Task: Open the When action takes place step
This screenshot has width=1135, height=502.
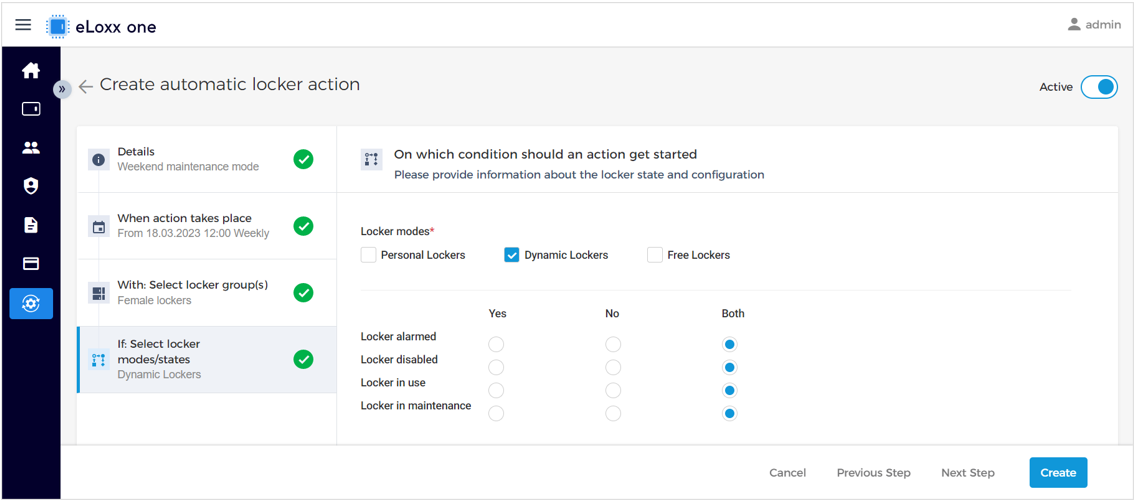Action: (x=206, y=226)
